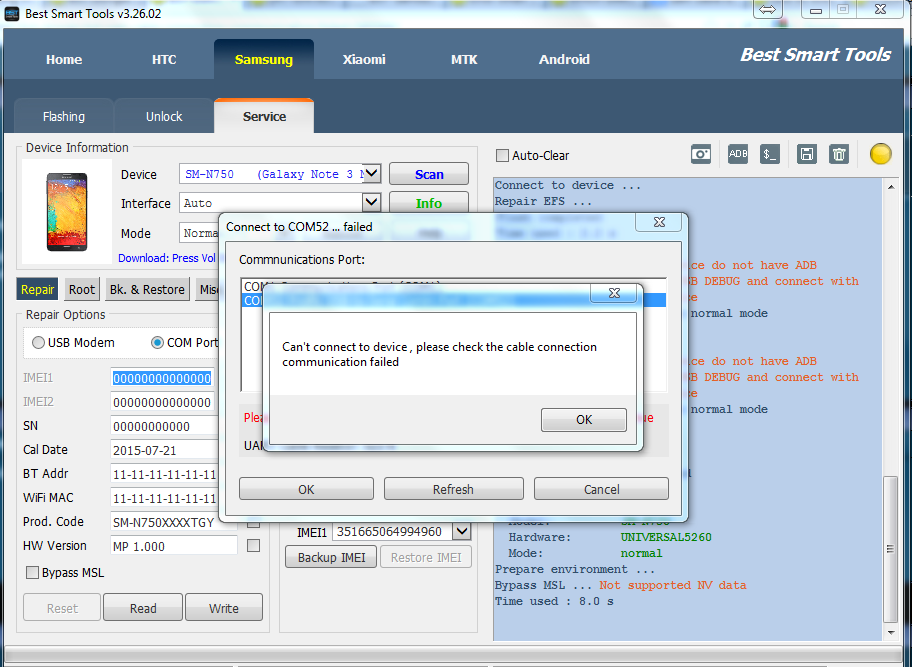Close the error message dialog with X
Screen dimensions: 912x667
click(614, 293)
